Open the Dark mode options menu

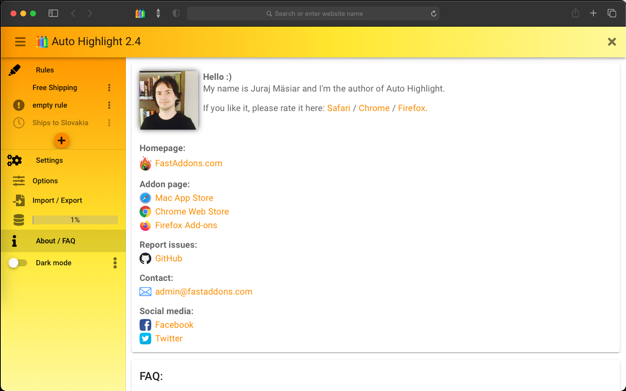[115, 263]
